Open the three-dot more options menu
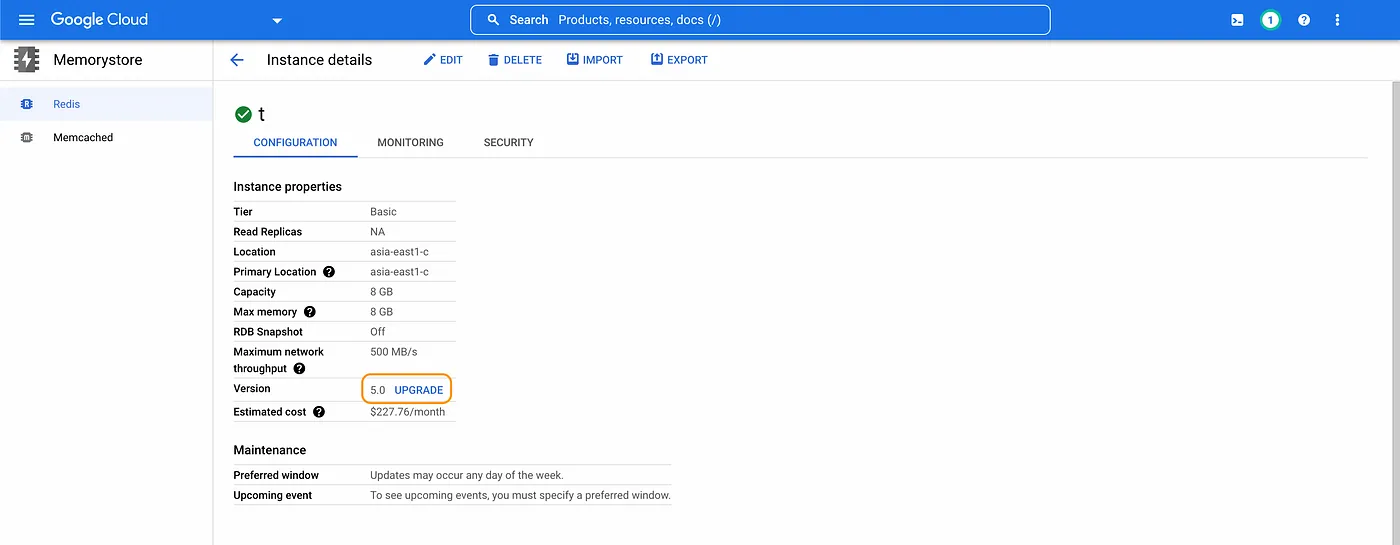The height and width of the screenshot is (545, 1400). coord(1337,20)
